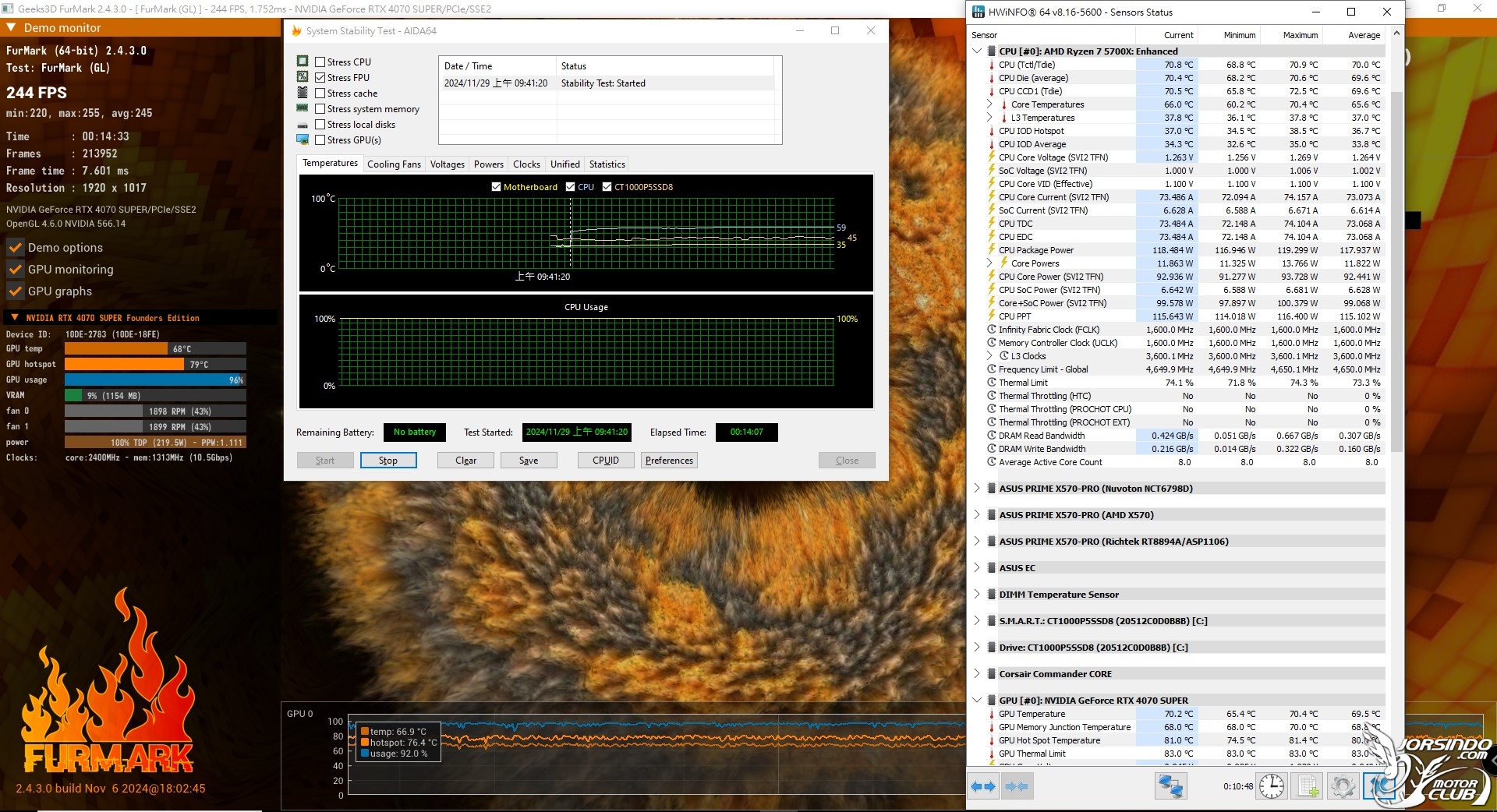Viewport: 1497px width, 812px height.
Task: Click the Stress FPU percent icon
Action: click(303, 77)
